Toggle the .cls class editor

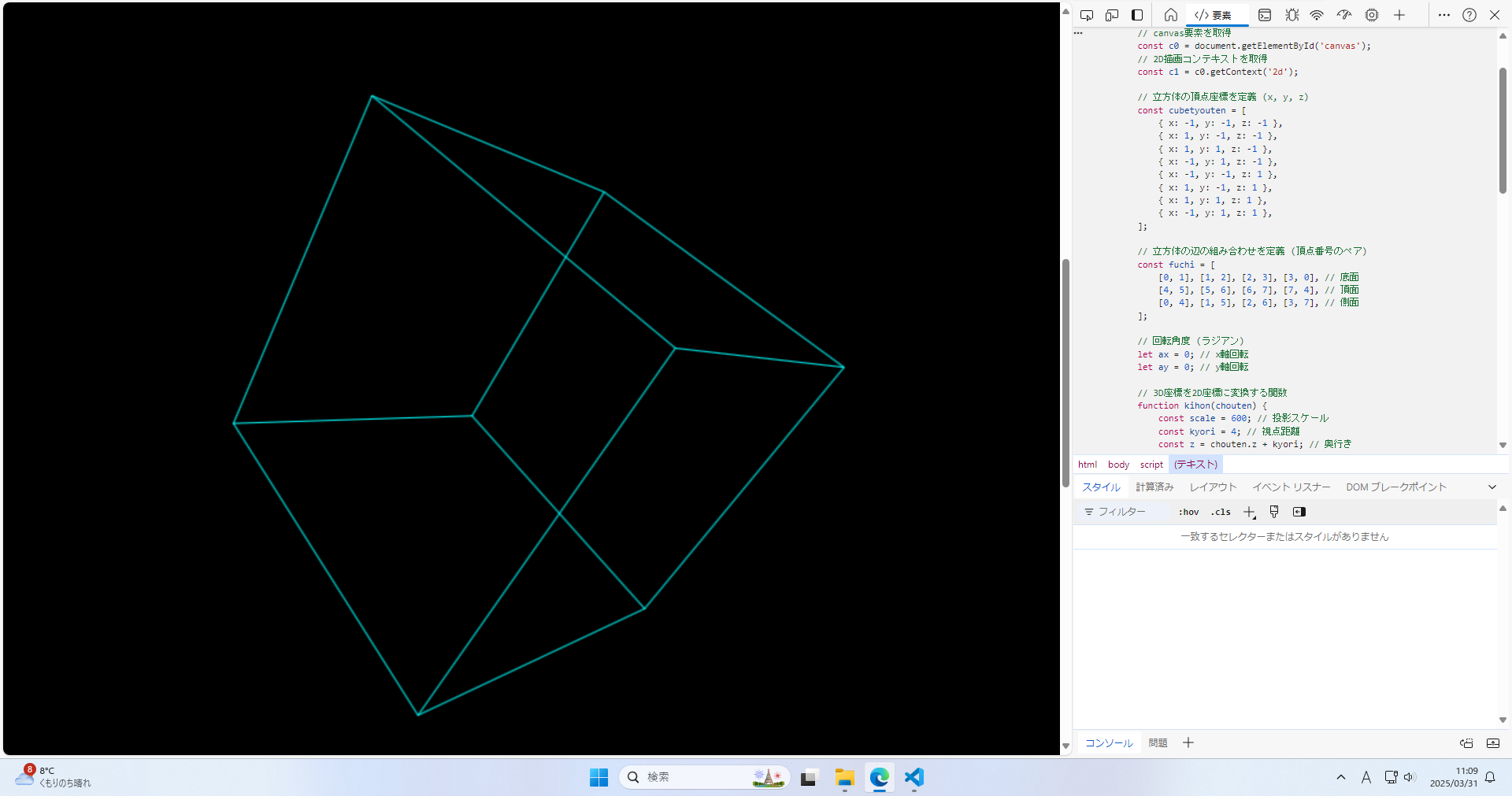(1221, 512)
